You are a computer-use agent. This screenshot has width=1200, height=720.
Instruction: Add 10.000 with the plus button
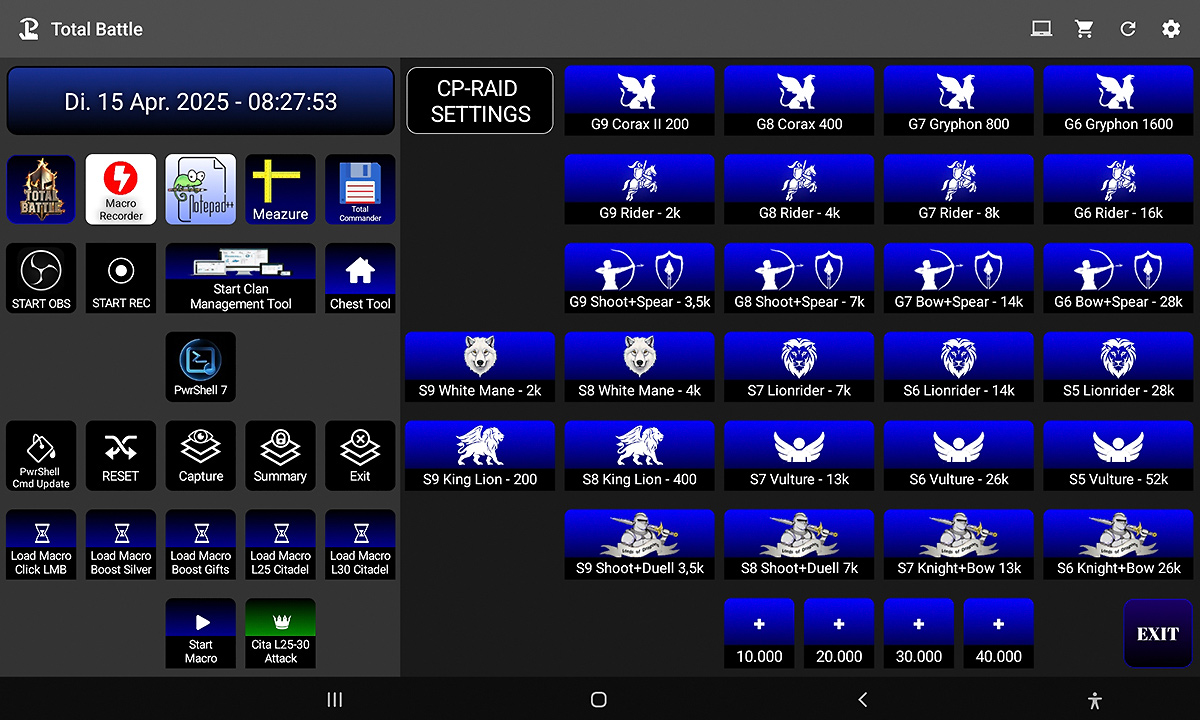coord(759,633)
